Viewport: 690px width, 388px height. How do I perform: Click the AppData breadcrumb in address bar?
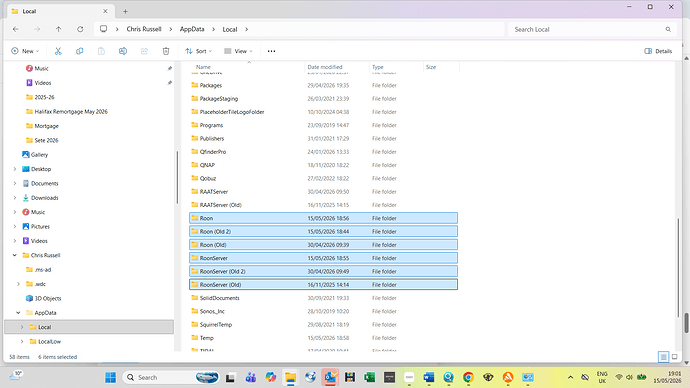[x=192, y=29]
